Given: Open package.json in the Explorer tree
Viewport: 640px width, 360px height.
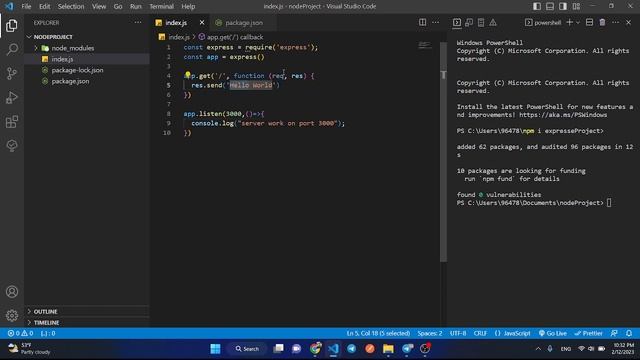Looking at the screenshot, I should pos(87,81).
